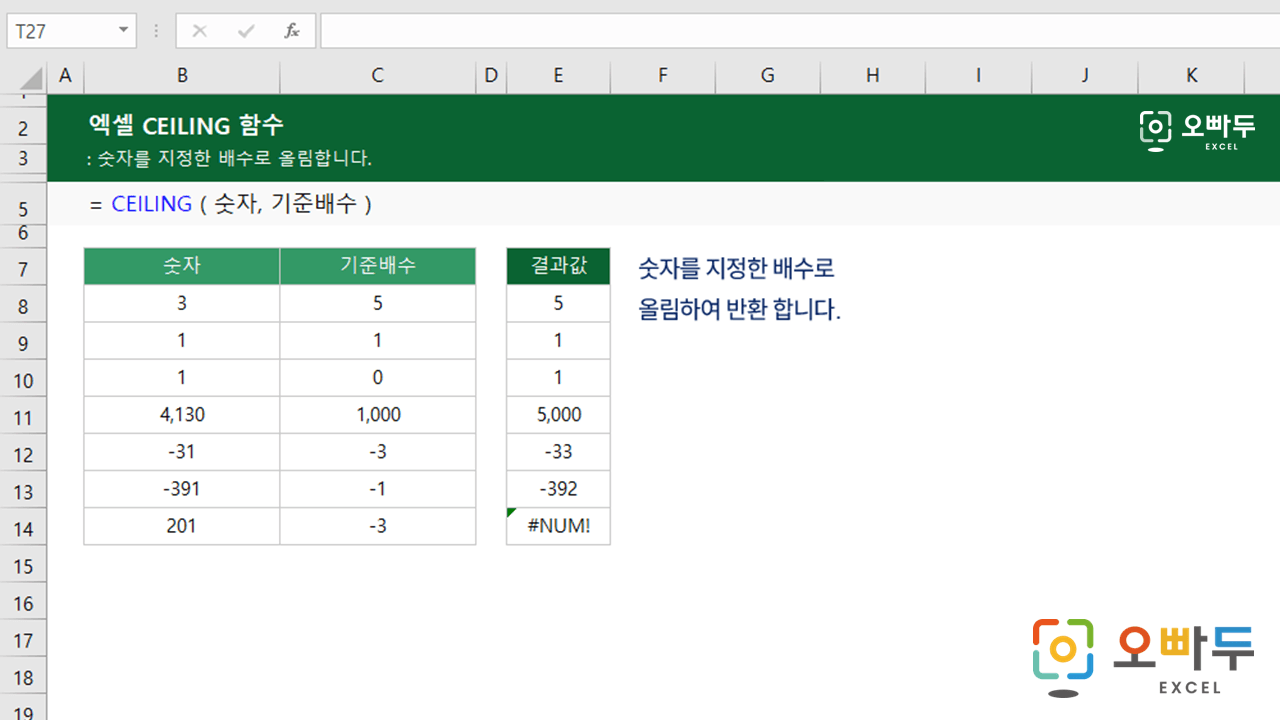
Task: Click the Cancel (X) icon beside formula bar
Action: tap(199, 30)
